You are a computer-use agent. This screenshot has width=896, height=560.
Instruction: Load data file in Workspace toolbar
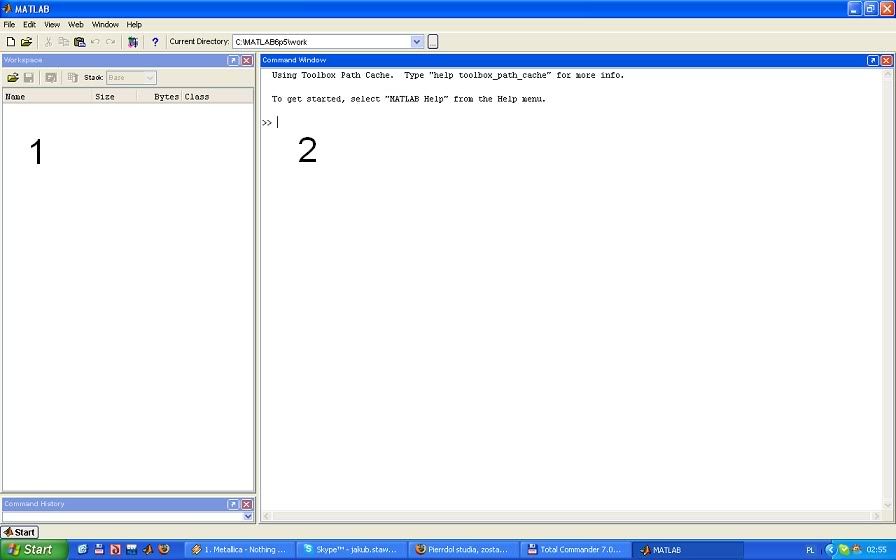[x=13, y=78]
